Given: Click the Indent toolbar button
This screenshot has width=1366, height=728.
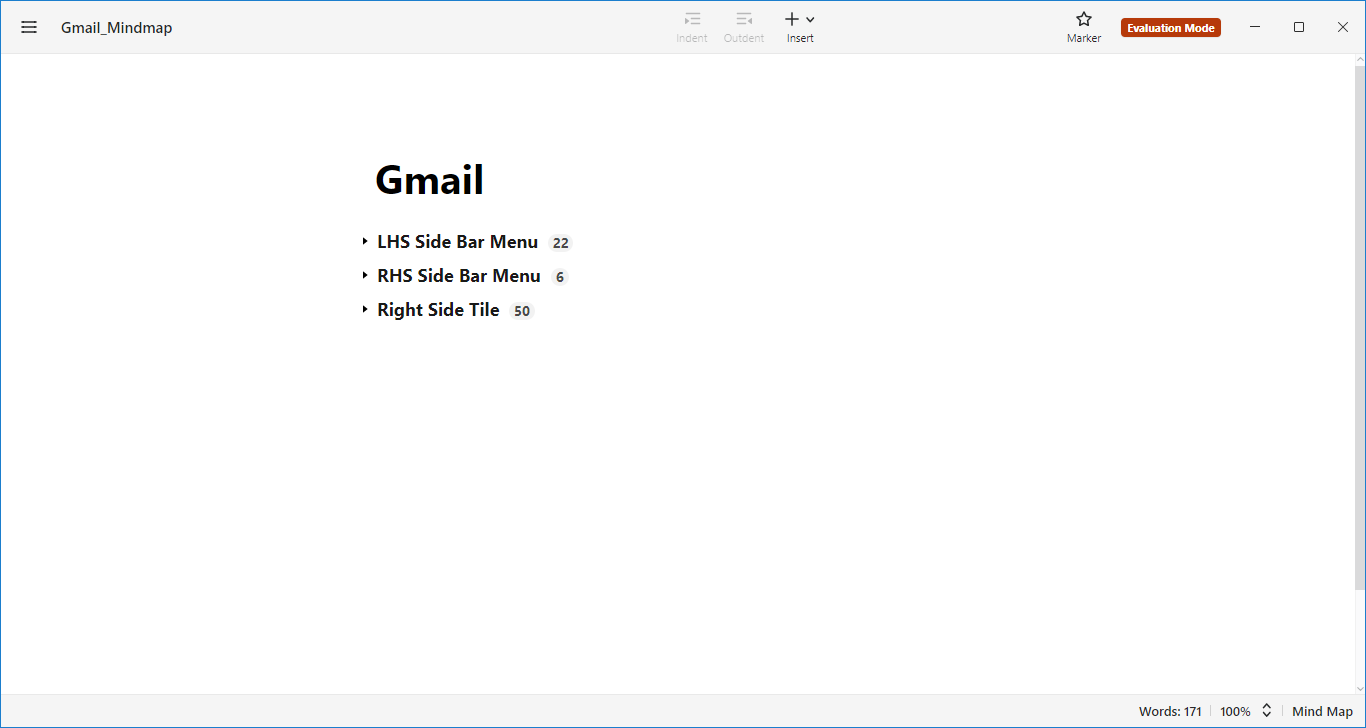Looking at the screenshot, I should 692,27.
